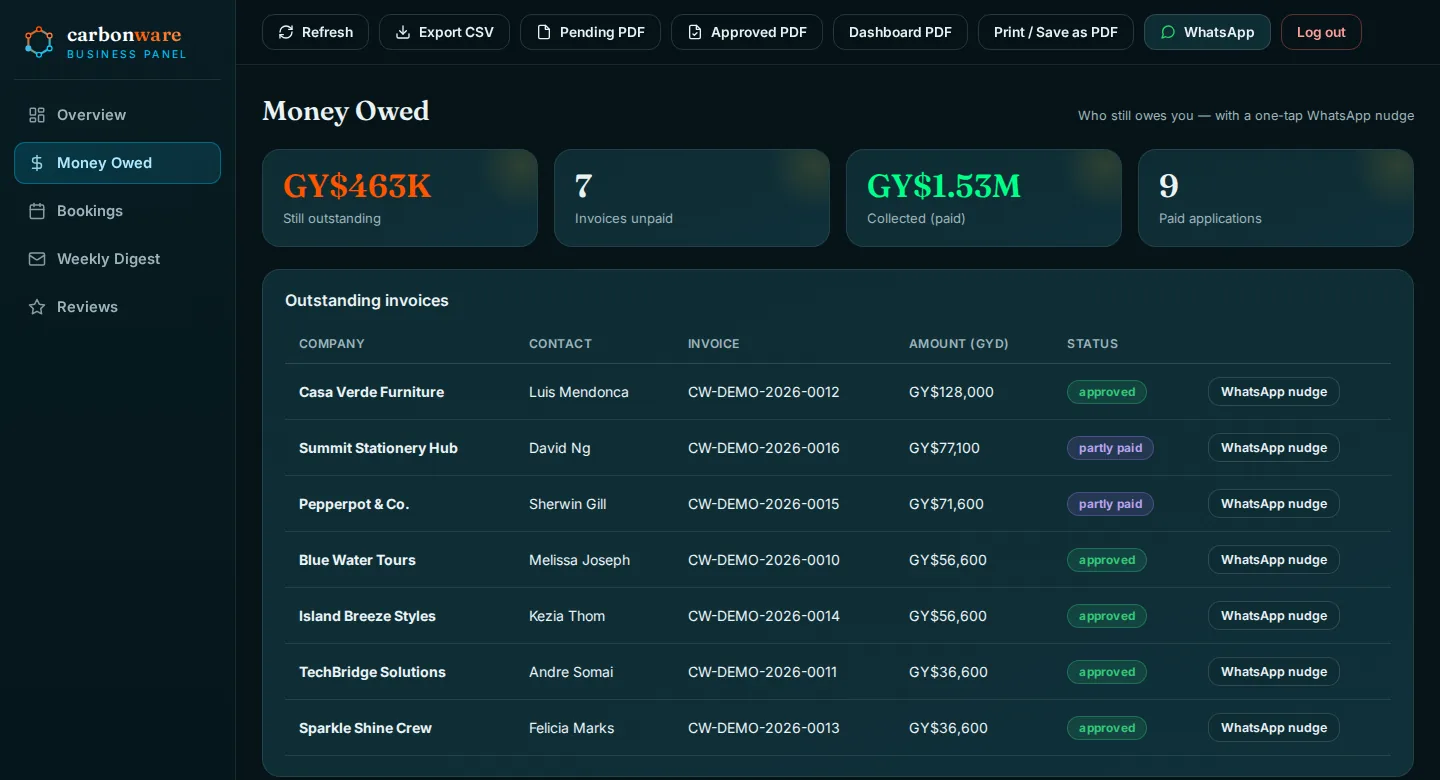
Task: Click the Money Owed dollar icon
Action: (x=37, y=163)
